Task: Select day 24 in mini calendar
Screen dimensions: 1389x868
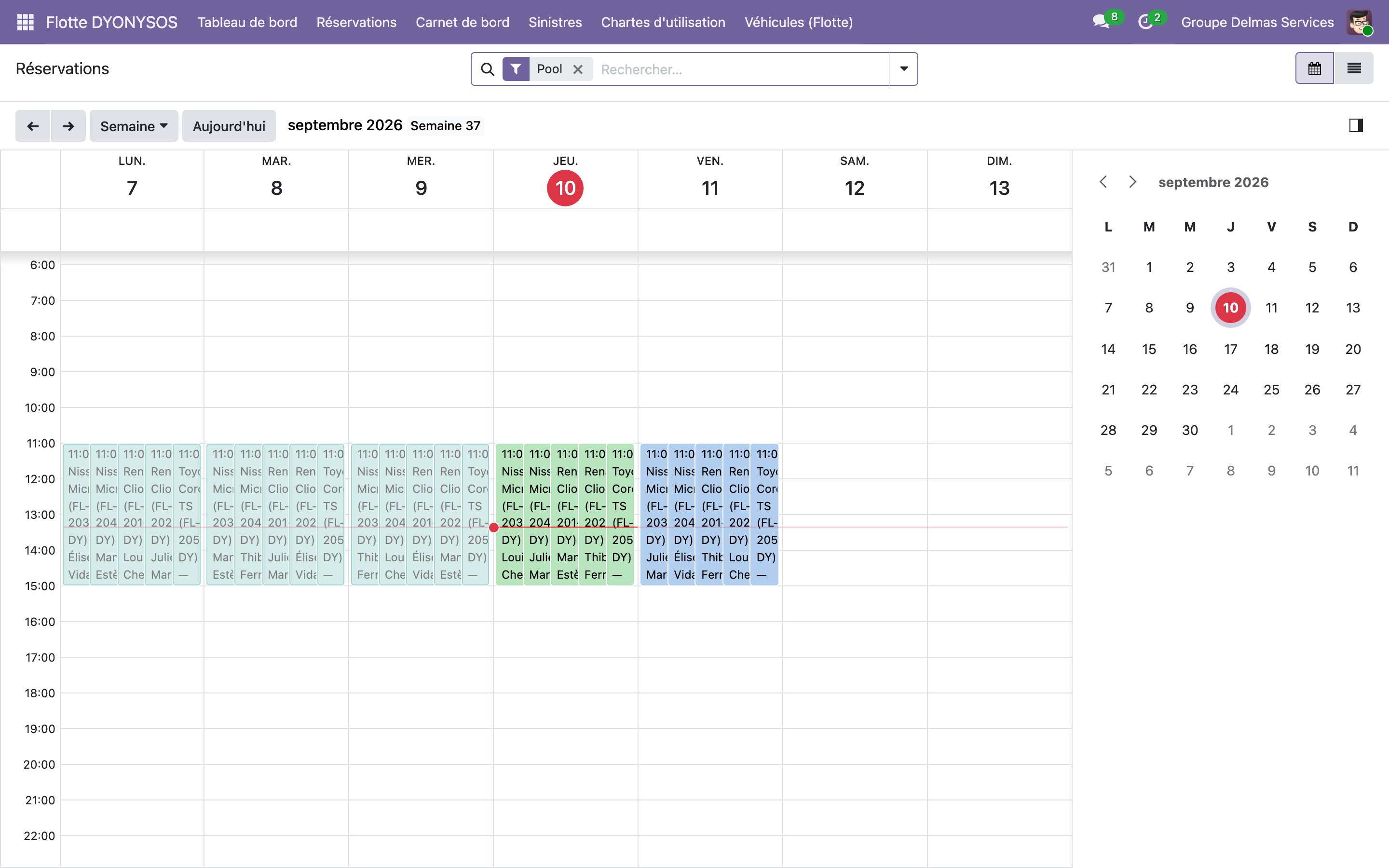Action: click(1230, 390)
